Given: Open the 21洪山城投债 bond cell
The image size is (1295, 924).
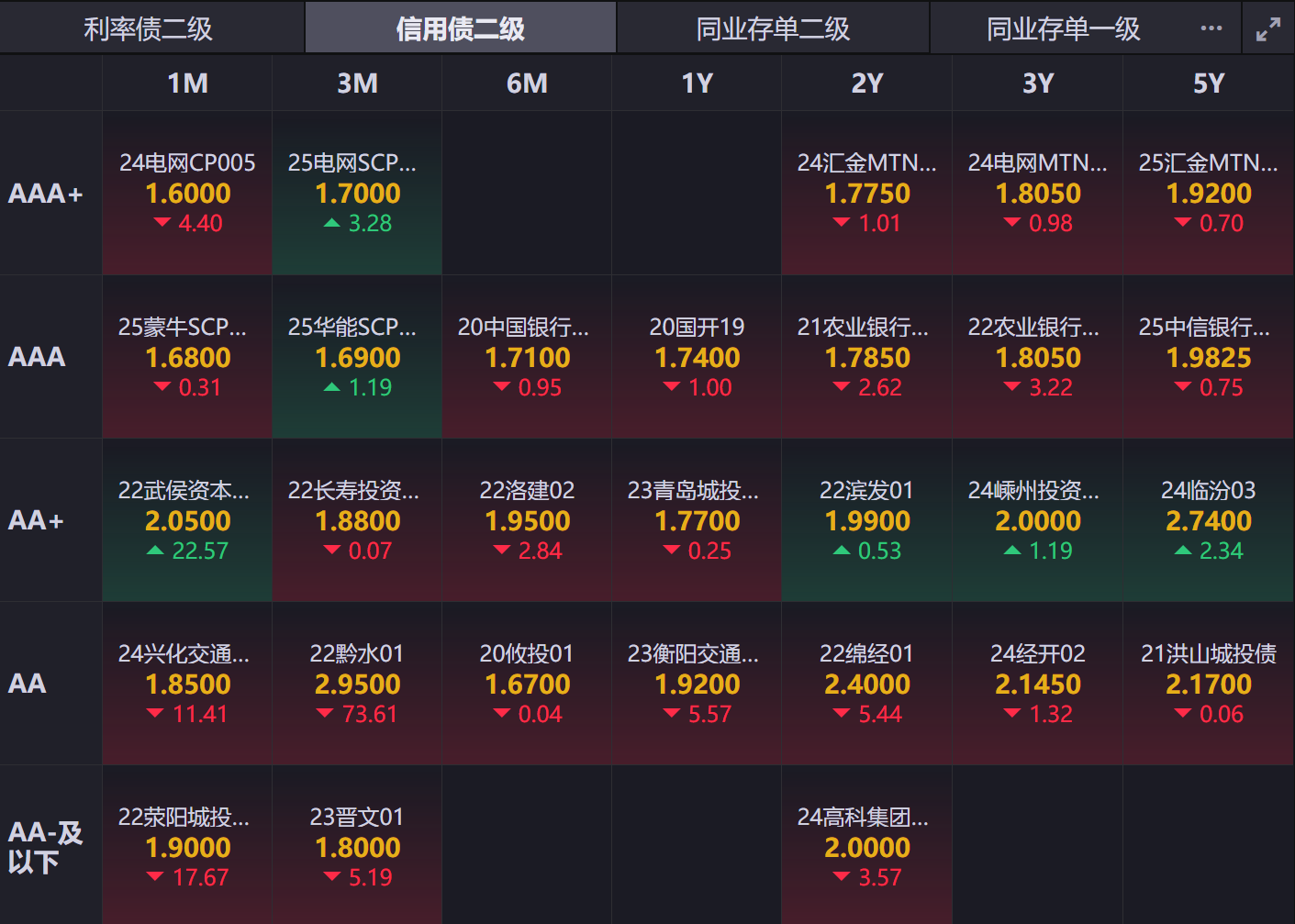Looking at the screenshot, I should click(x=1209, y=684).
